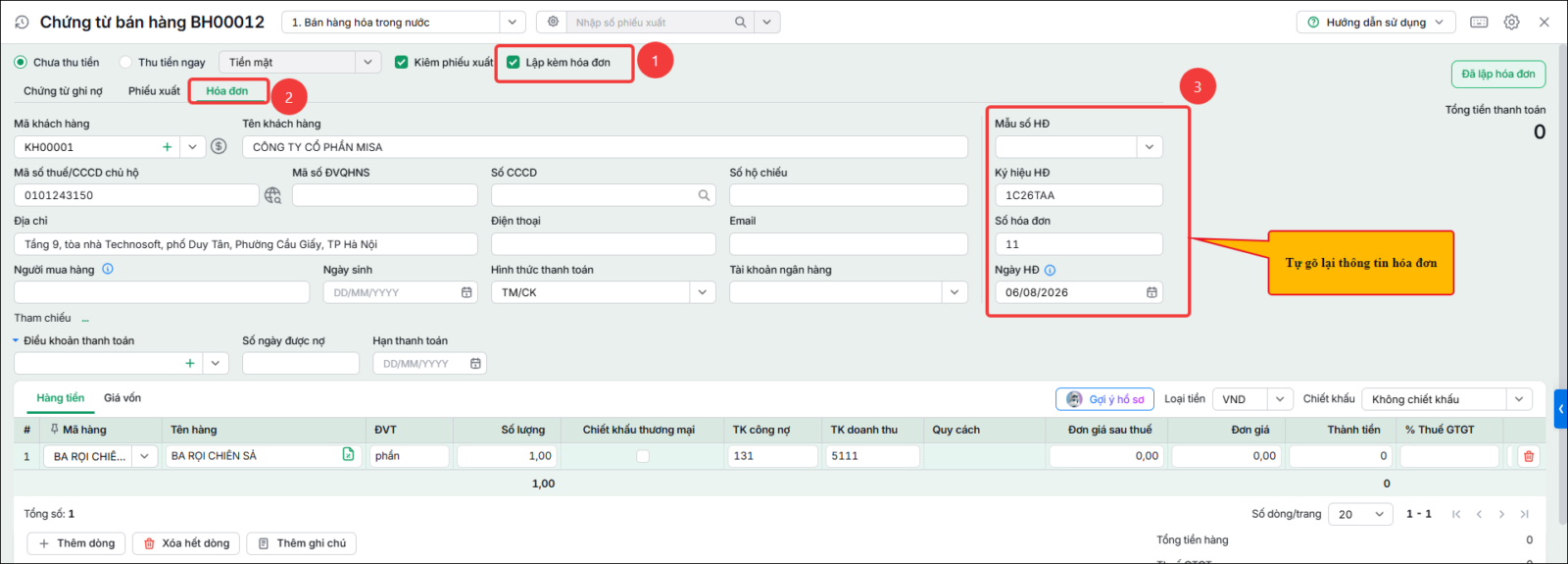Open calendar icon in Hạn thanh toán field

point(475,363)
